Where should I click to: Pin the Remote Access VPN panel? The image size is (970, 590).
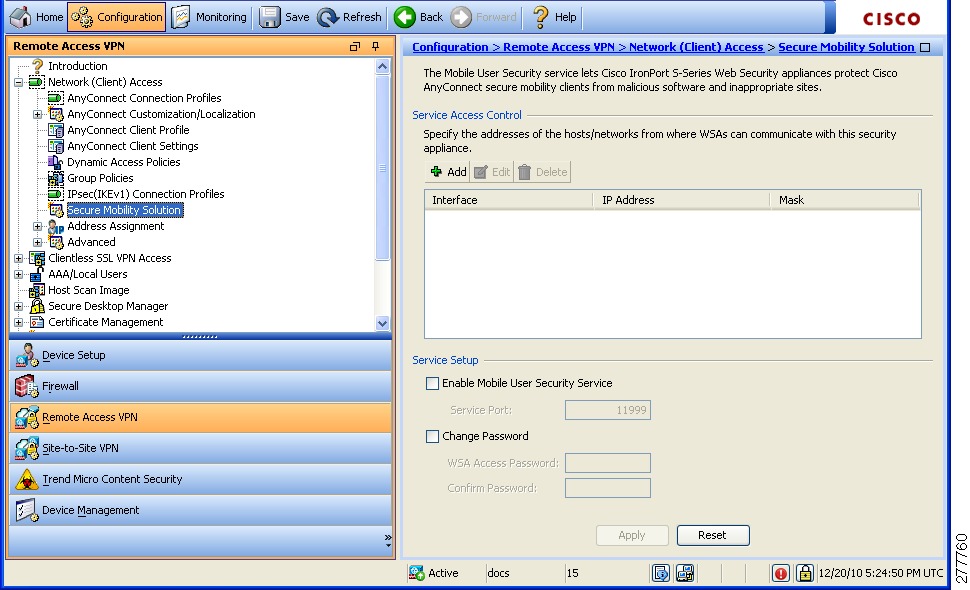click(376, 46)
